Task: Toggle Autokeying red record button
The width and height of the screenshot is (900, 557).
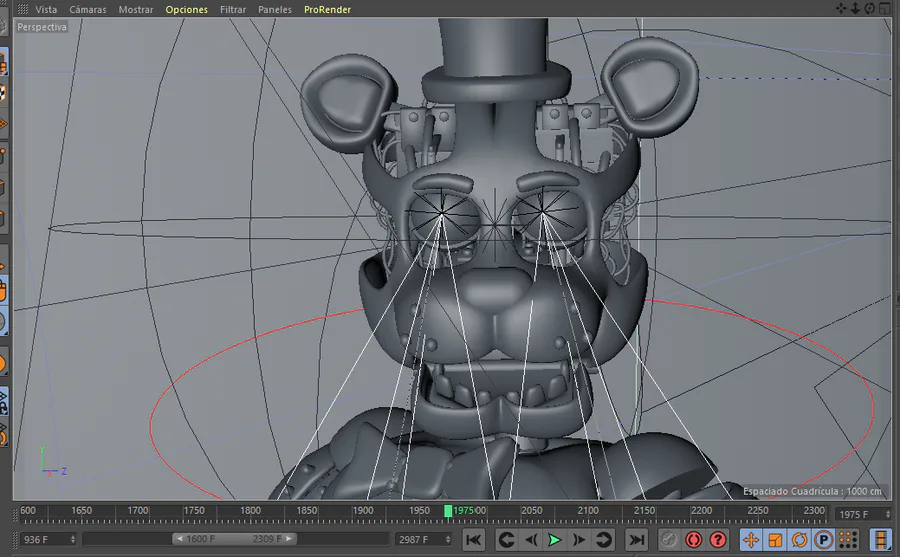Action: click(x=693, y=540)
